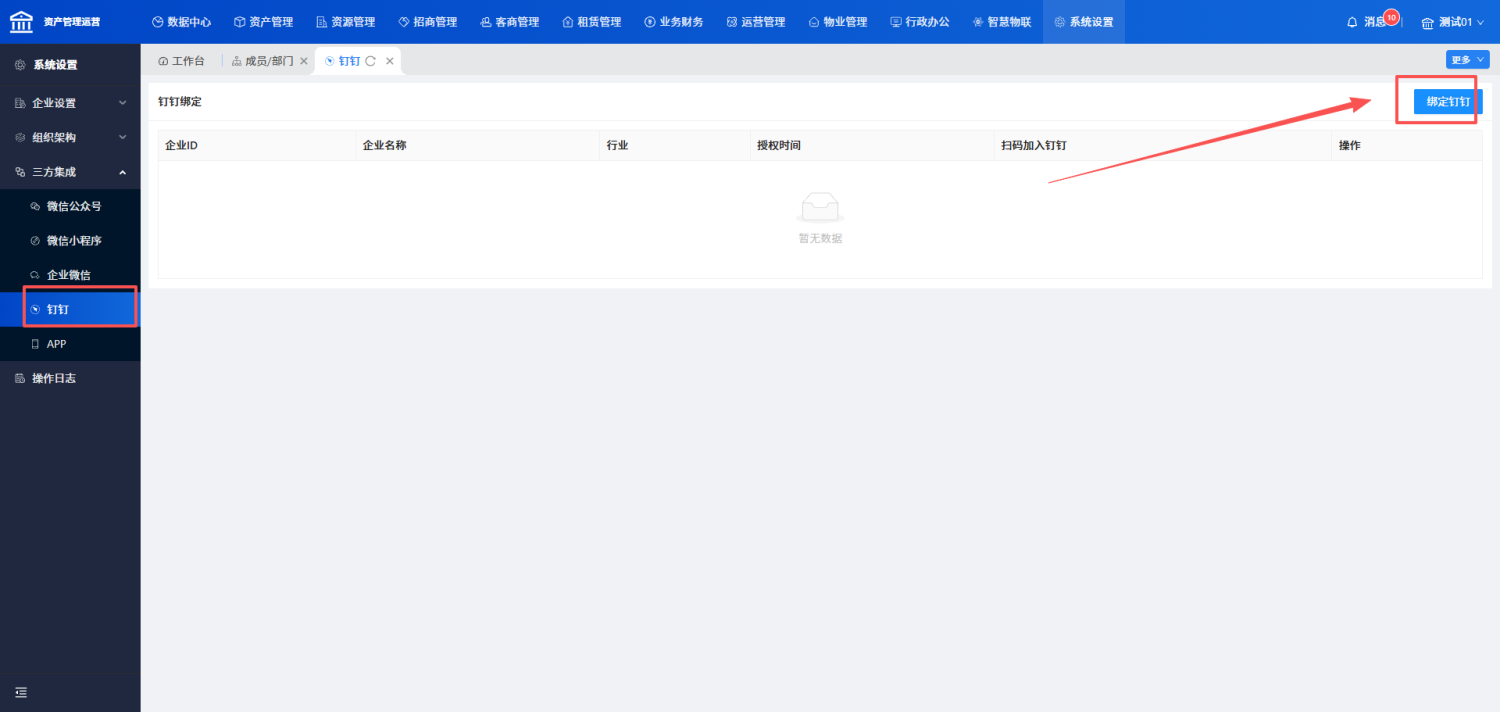Click the red 10 notification badge
This screenshot has height=712, width=1500.
1391,16
